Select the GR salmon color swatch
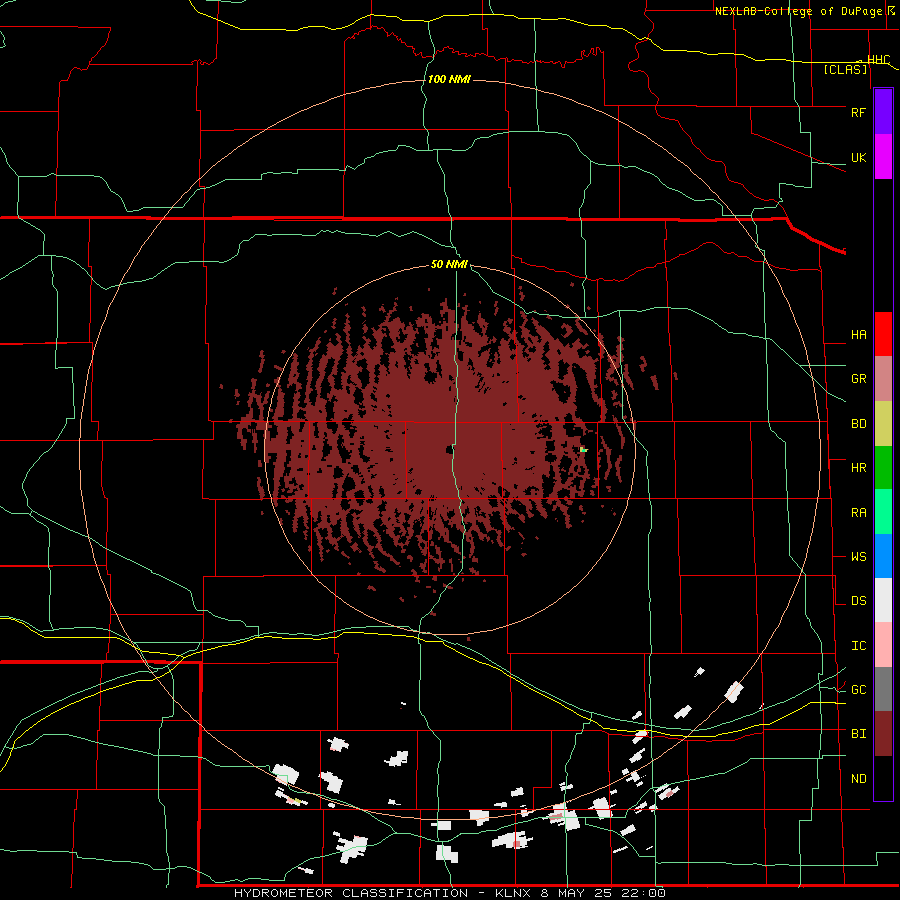 pyautogui.click(x=883, y=379)
